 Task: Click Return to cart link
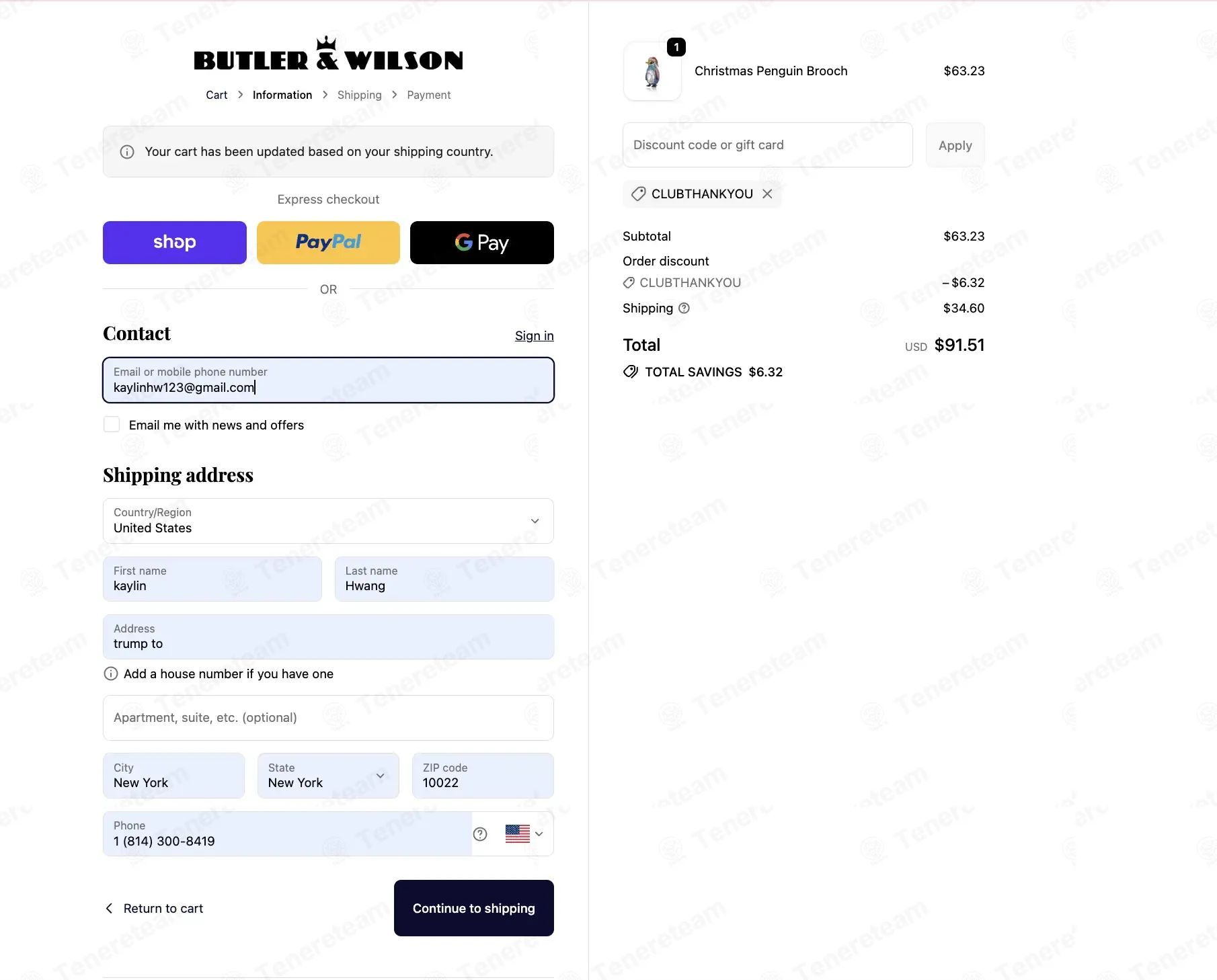163,908
